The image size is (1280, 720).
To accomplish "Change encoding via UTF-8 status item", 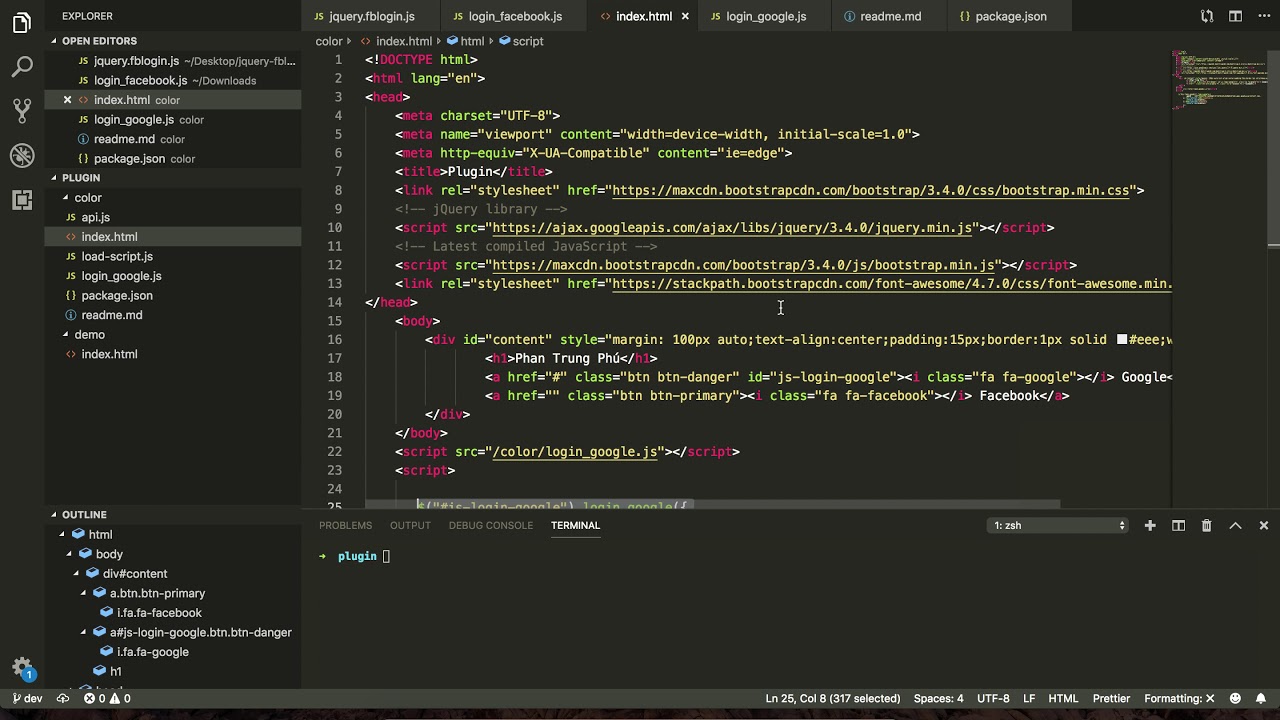I will pyautogui.click(x=993, y=698).
